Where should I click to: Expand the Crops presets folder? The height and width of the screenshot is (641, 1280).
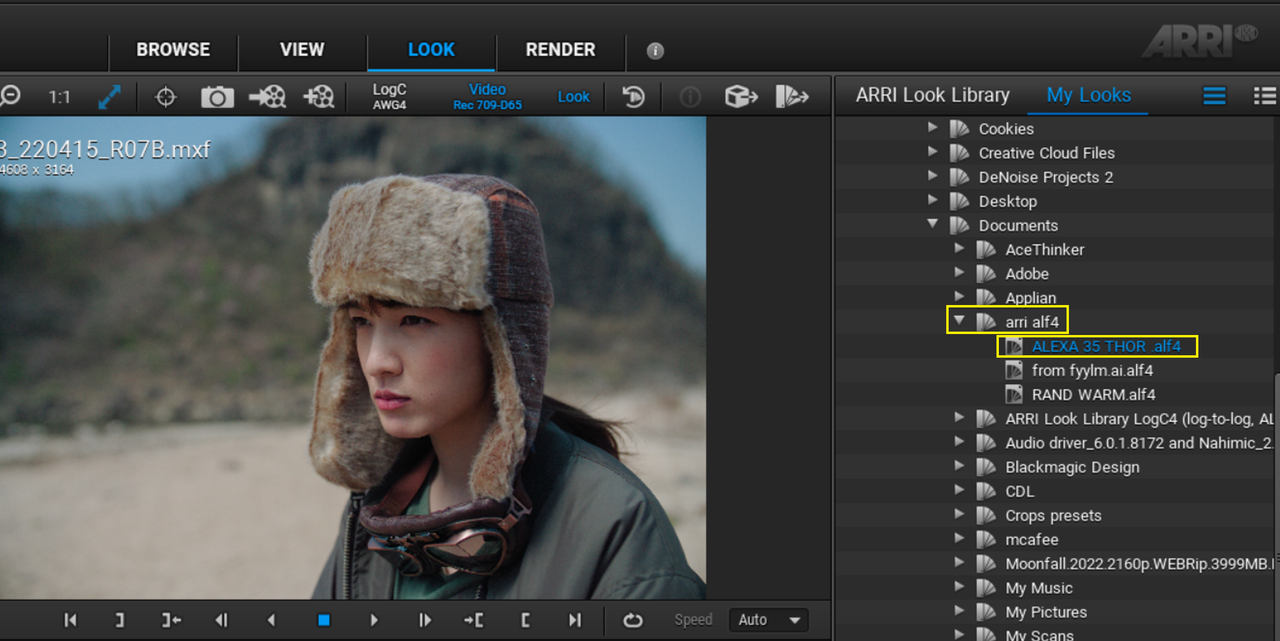coord(960,515)
